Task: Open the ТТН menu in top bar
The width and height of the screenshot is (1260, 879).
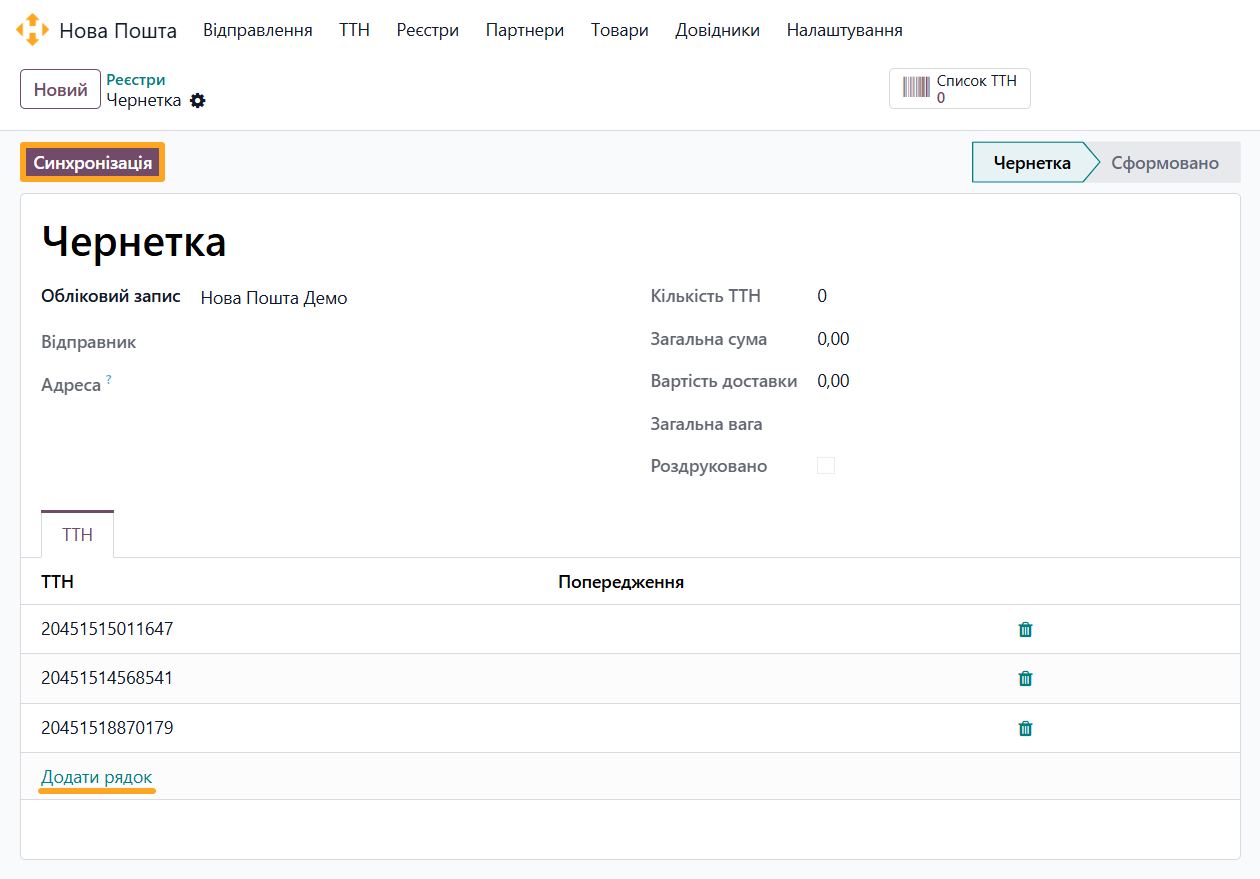Action: 354,30
